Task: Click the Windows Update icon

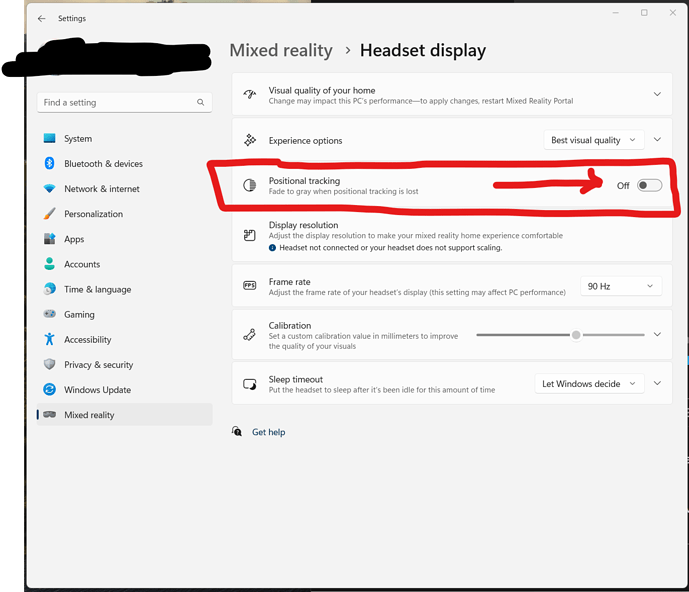Action: (x=49, y=390)
